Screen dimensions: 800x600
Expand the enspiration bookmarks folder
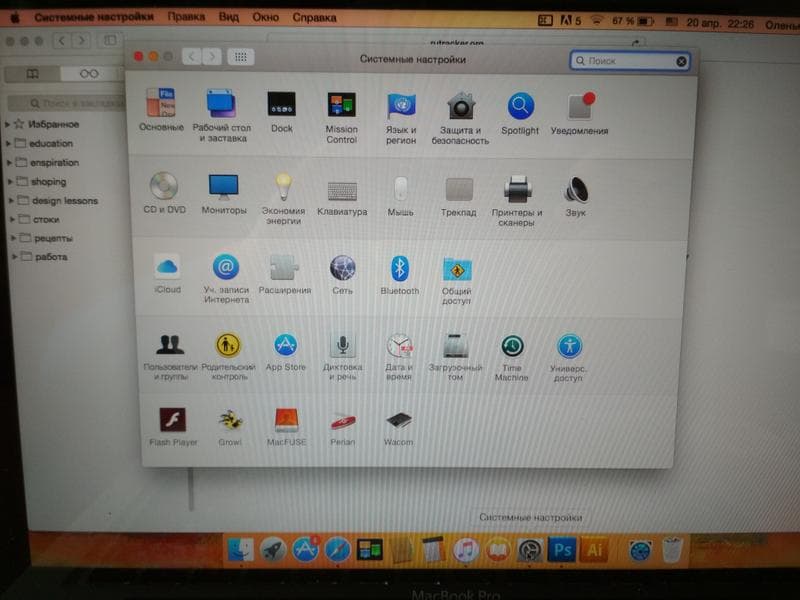(x=9, y=163)
